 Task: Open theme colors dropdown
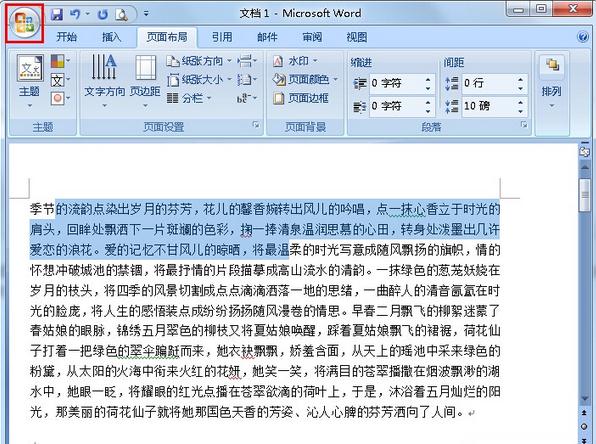pyautogui.click(x=60, y=60)
